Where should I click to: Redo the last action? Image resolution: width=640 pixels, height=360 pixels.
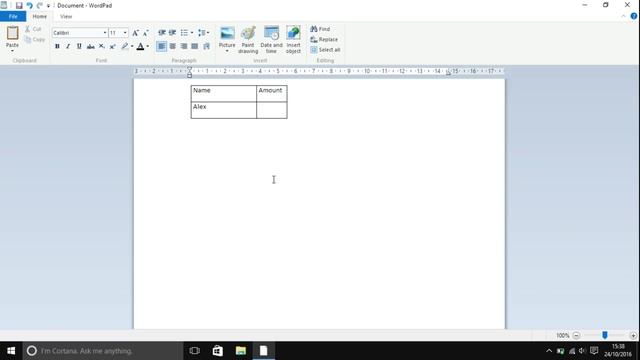coord(39,6)
